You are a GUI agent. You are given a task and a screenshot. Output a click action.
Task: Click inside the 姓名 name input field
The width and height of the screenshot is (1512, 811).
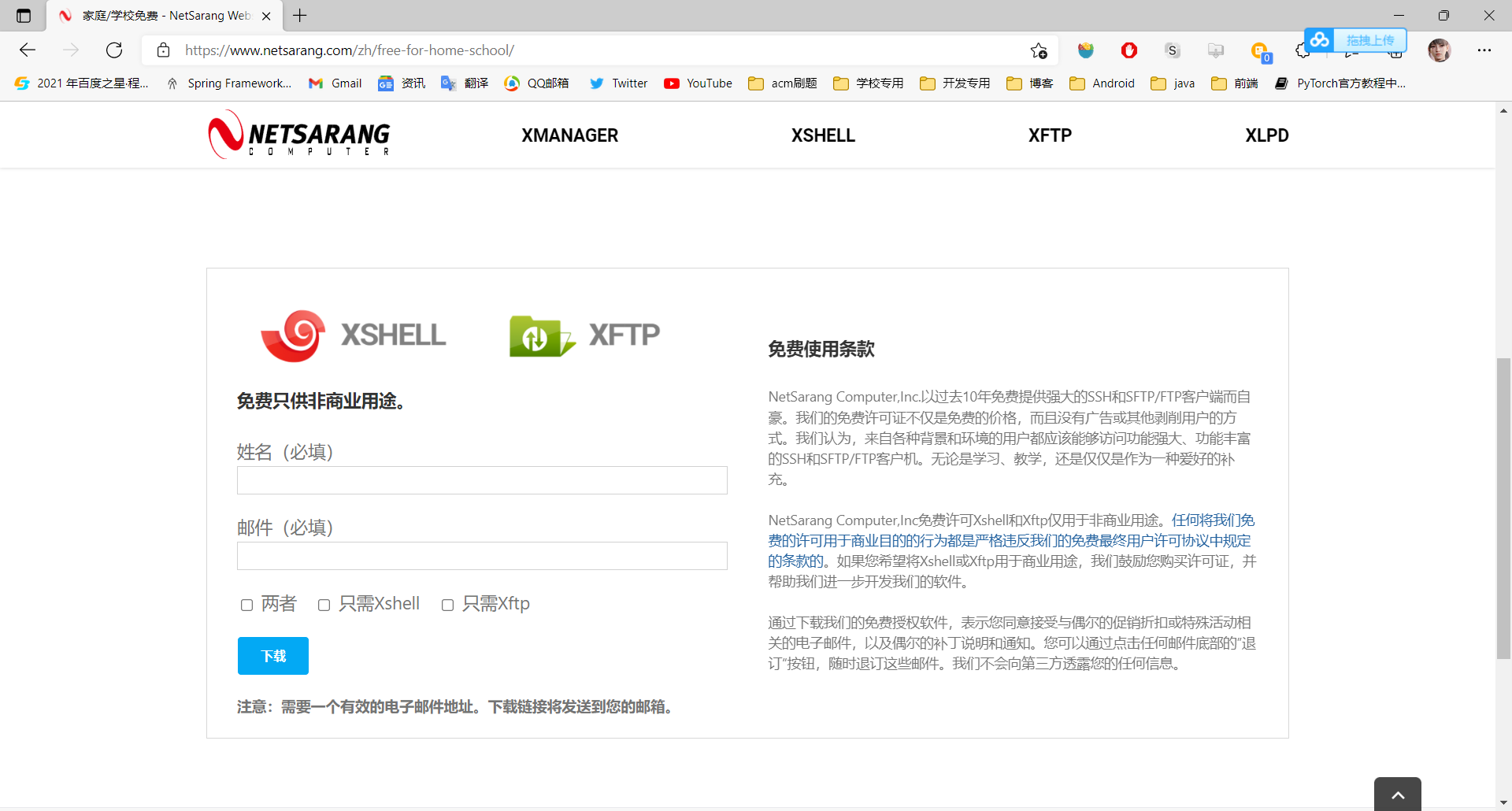pos(481,480)
